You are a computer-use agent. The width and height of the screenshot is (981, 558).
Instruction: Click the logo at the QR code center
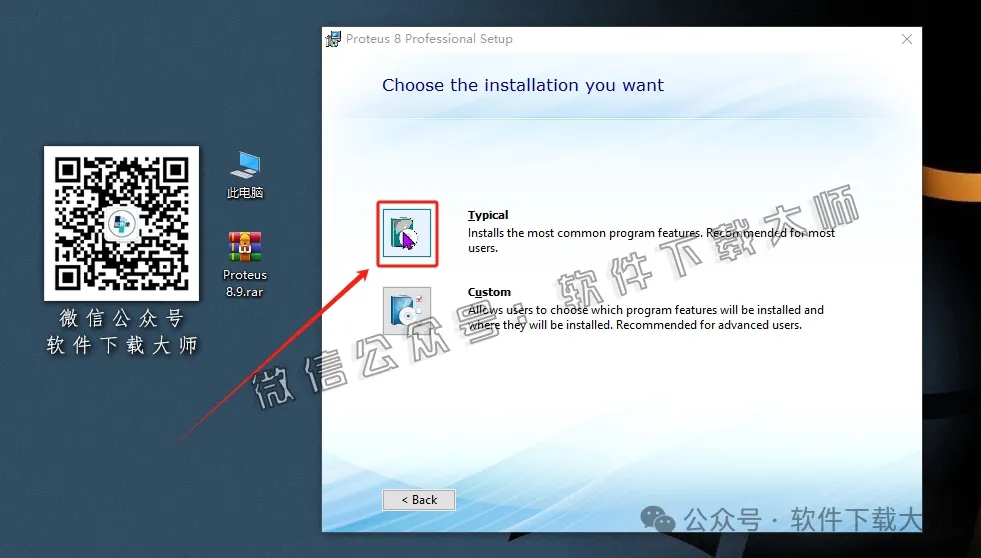click(x=121, y=224)
